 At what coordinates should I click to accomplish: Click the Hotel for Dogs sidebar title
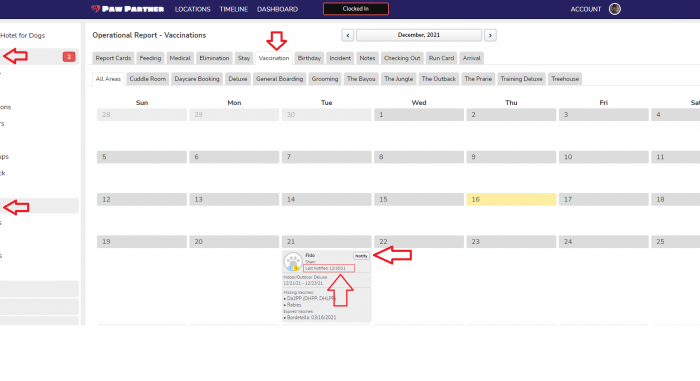coord(22,35)
